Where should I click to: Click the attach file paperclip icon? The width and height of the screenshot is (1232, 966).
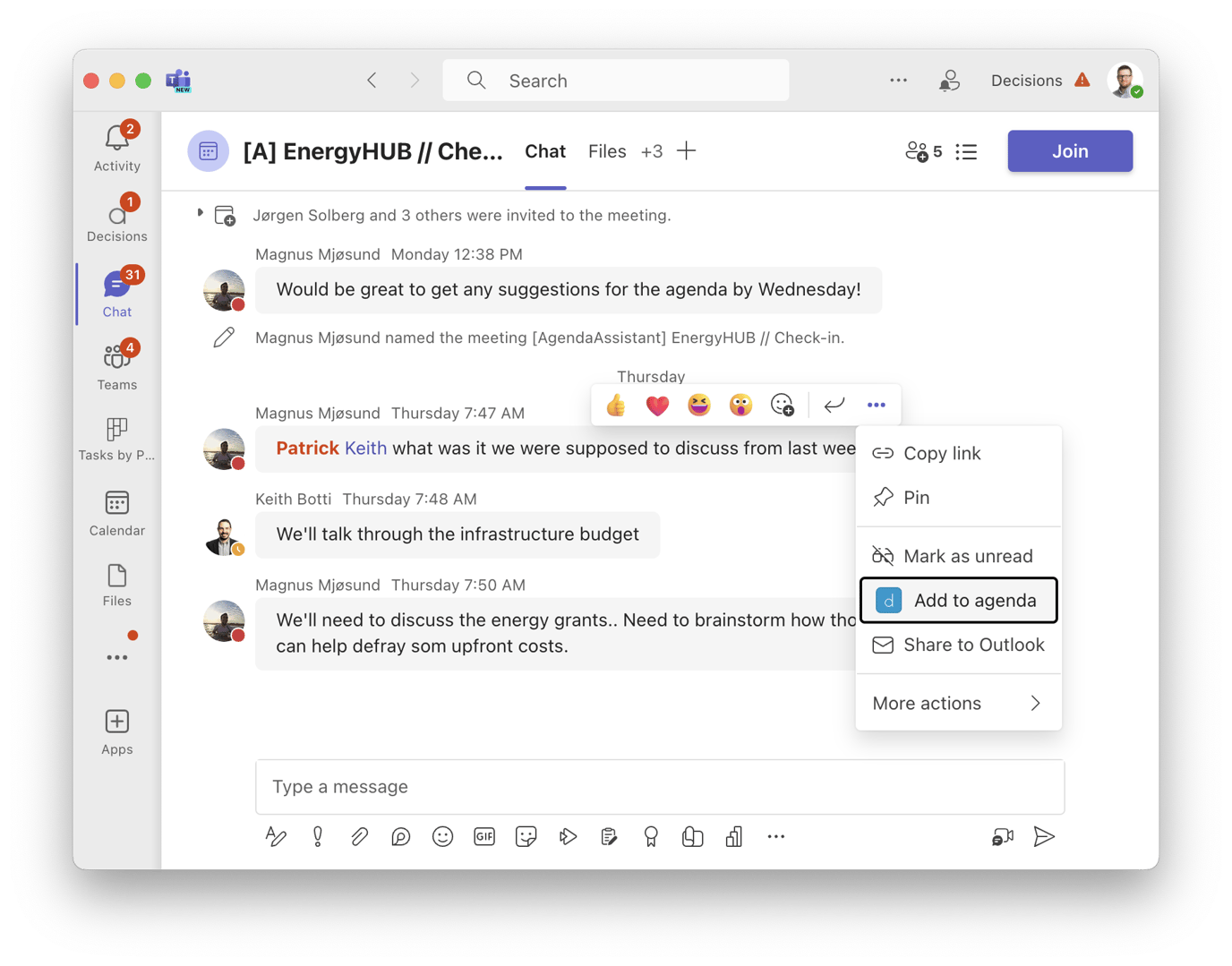point(359,837)
